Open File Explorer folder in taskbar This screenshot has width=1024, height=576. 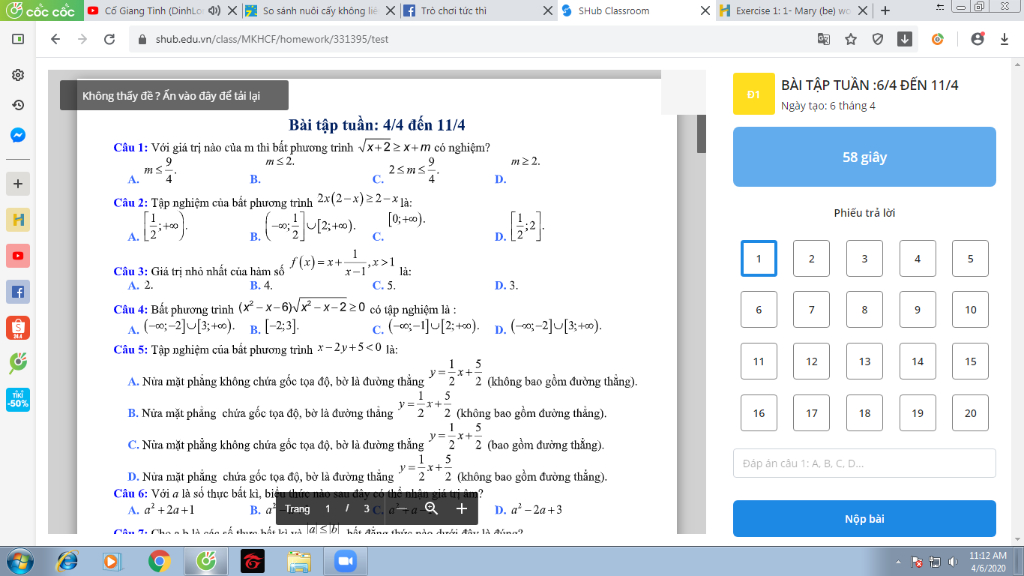(299, 561)
